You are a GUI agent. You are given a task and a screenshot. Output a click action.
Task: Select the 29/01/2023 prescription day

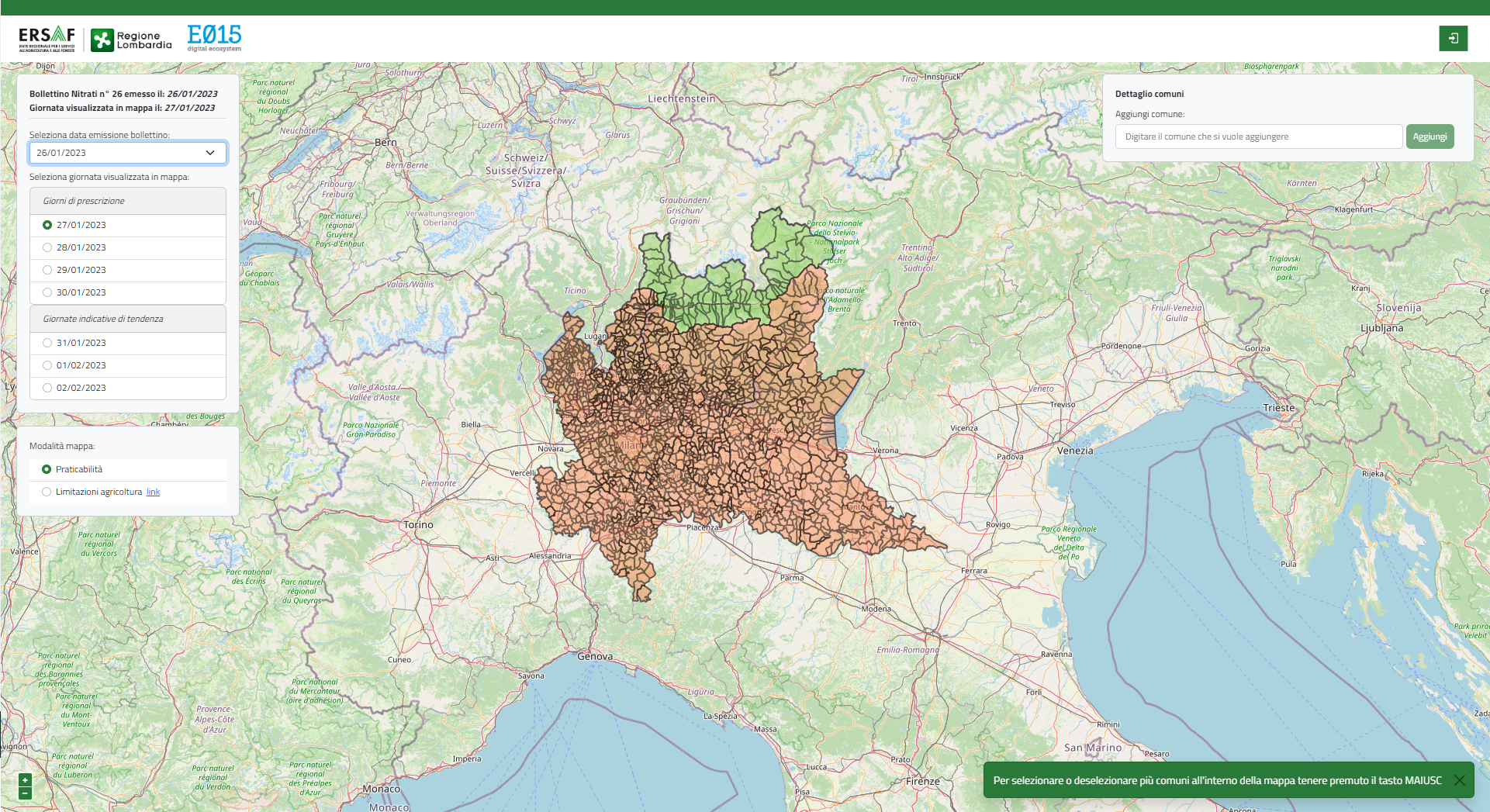click(47, 270)
